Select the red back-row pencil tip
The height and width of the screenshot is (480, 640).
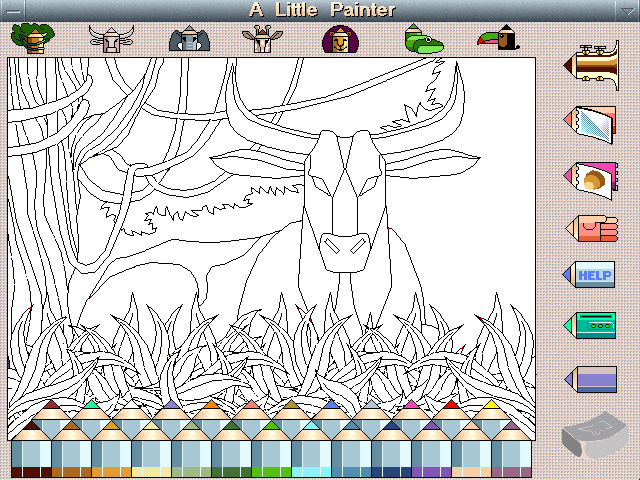451,407
